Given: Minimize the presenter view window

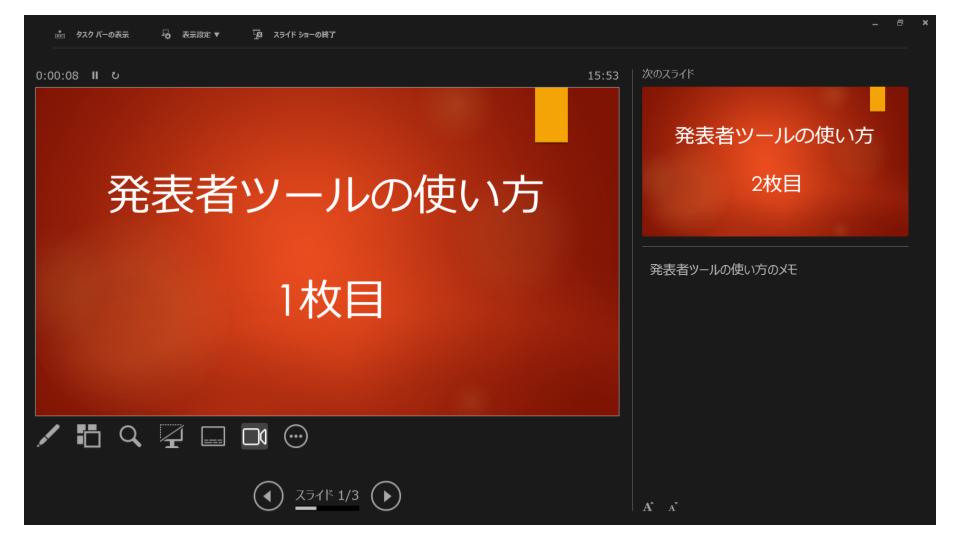Looking at the screenshot, I should click(875, 23).
